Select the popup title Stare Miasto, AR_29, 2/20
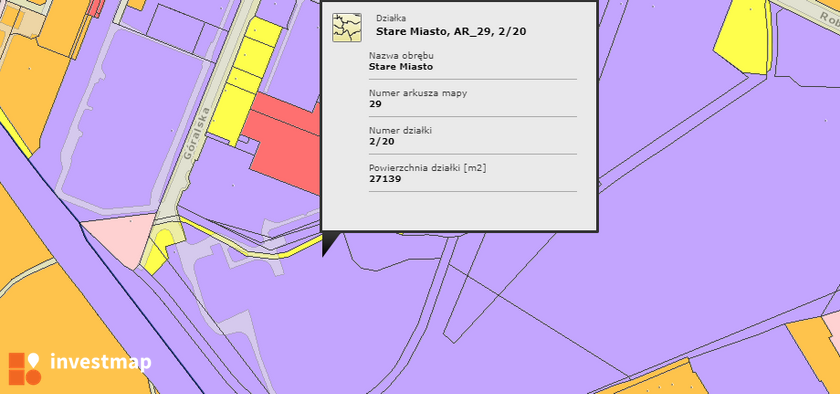The height and width of the screenshot is (394, 840). pos(451,32)
